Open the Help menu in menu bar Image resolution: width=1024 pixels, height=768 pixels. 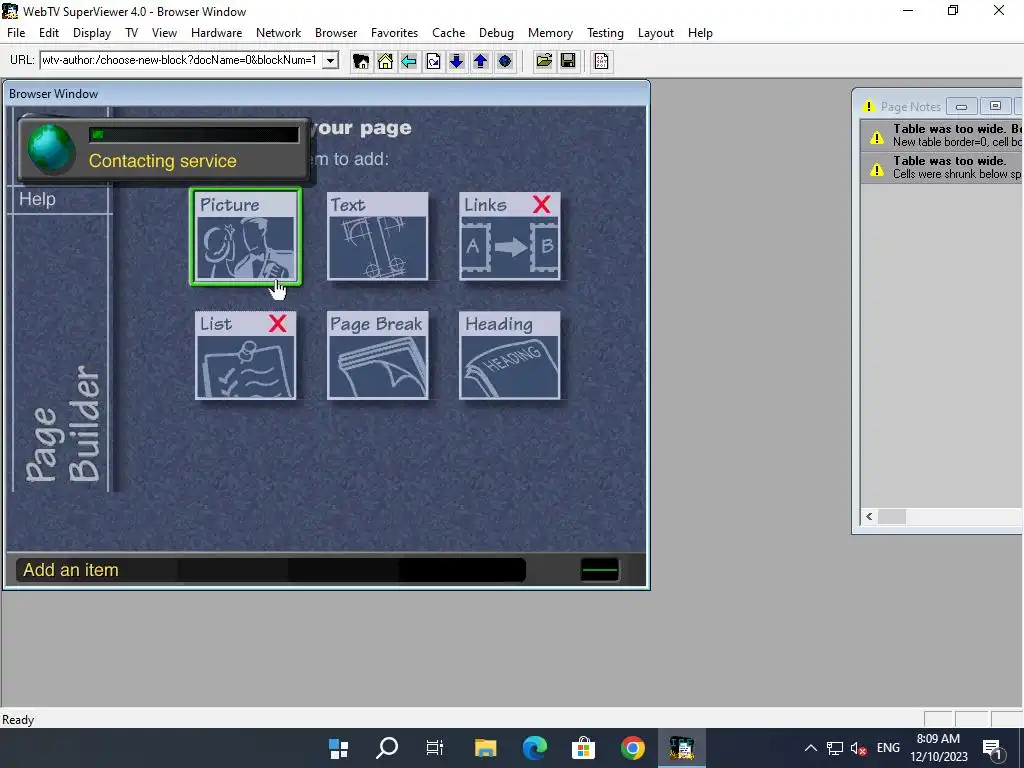coord(700,33)
